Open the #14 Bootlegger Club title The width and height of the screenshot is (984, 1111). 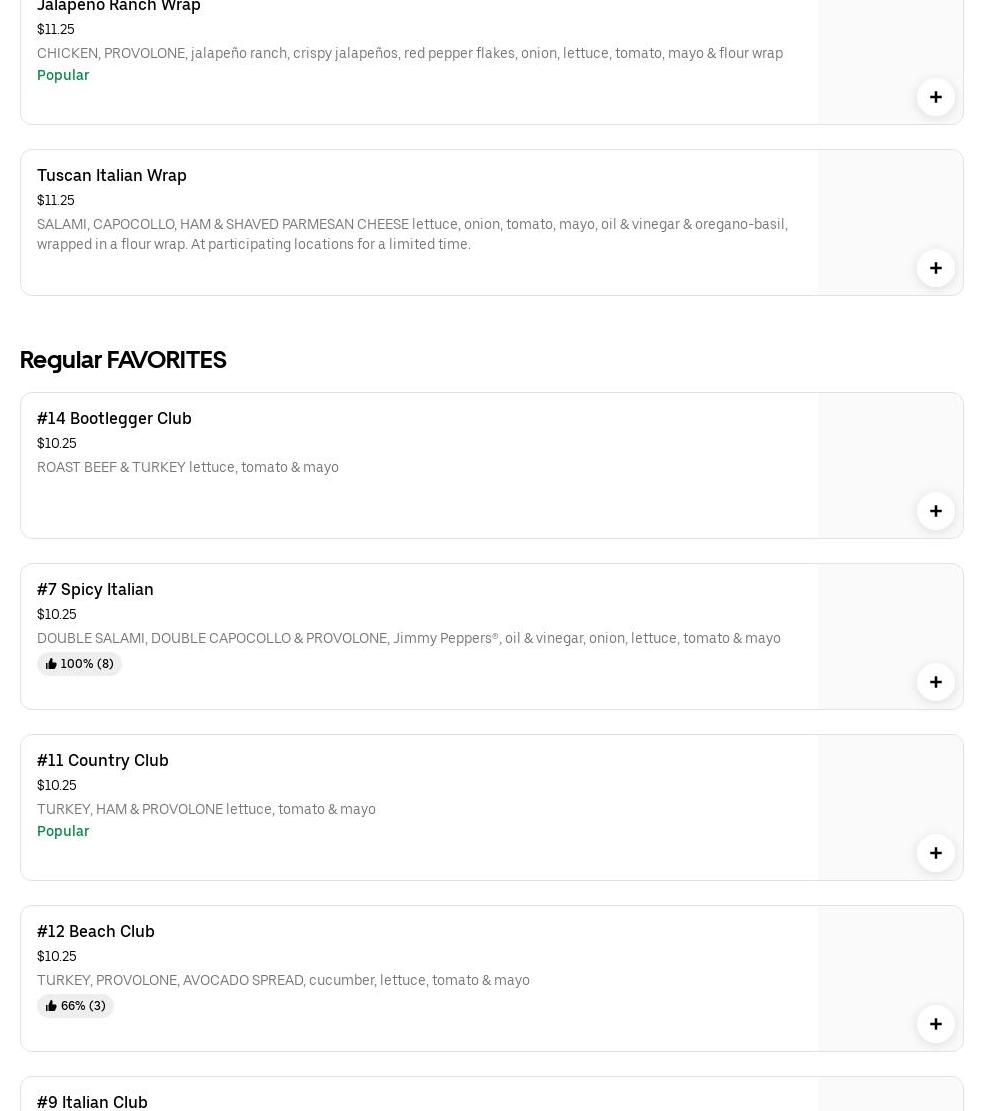coord(114,418)
